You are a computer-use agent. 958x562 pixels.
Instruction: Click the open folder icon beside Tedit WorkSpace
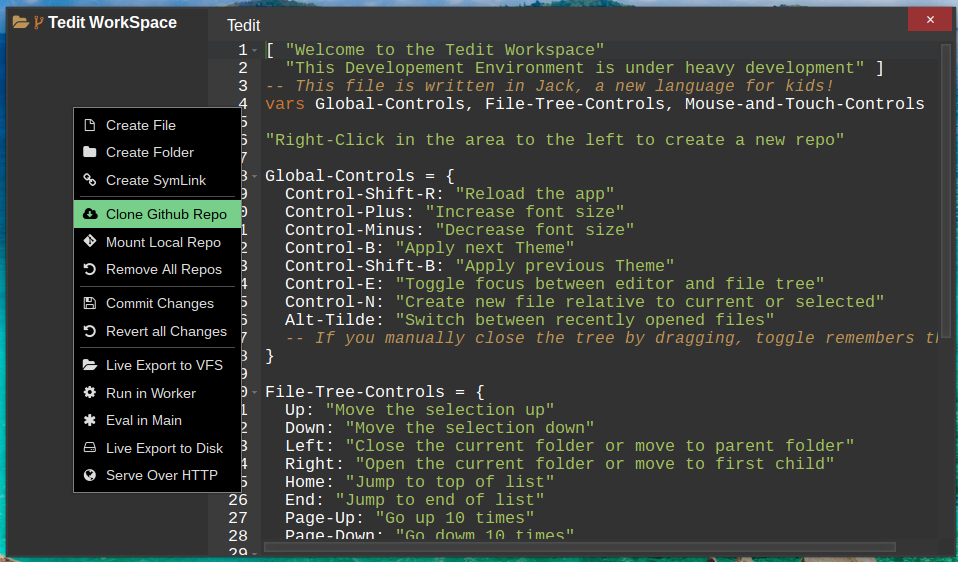click(21, 23)
